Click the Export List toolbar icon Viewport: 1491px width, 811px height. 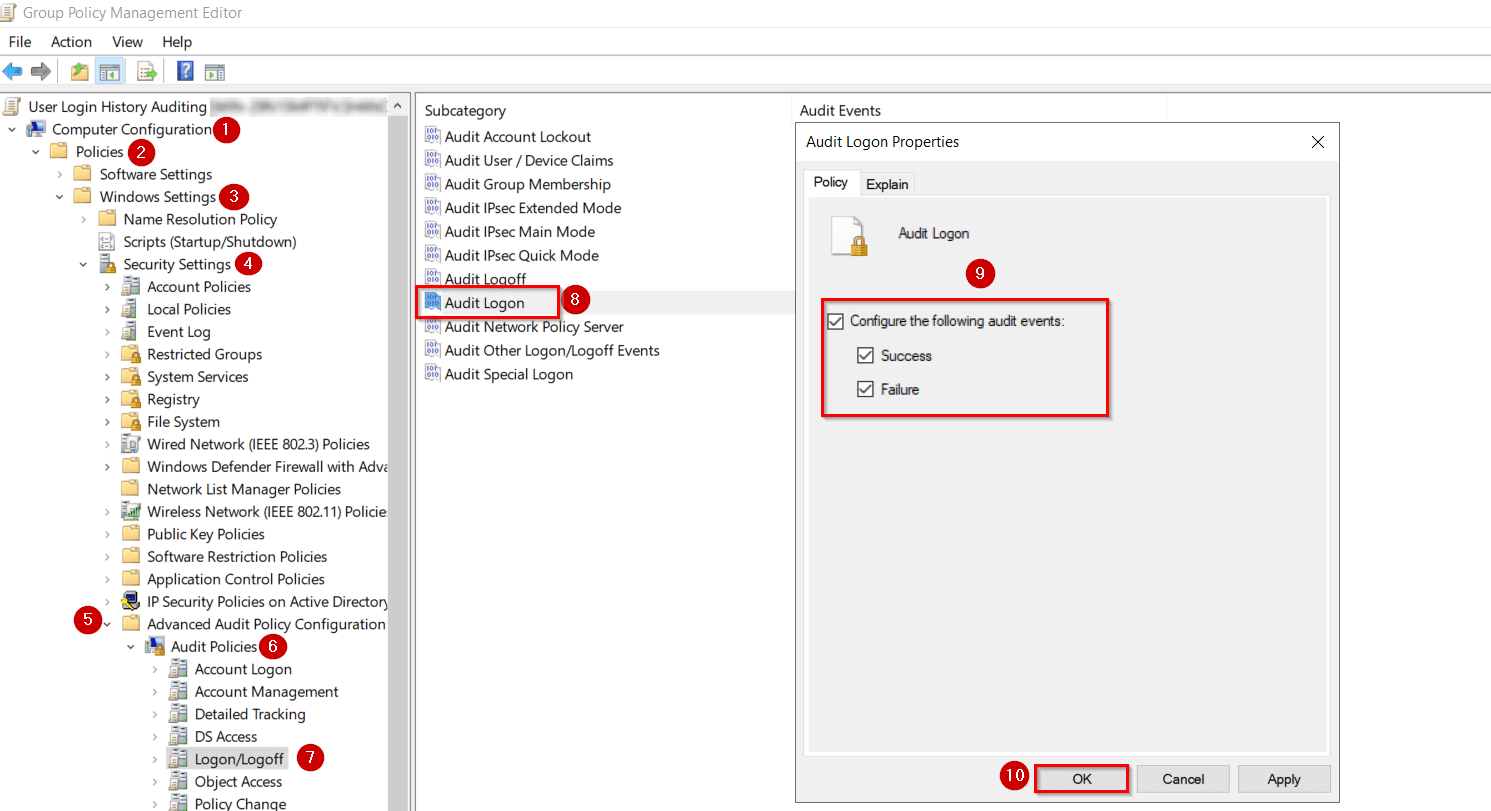coord(146,71)
